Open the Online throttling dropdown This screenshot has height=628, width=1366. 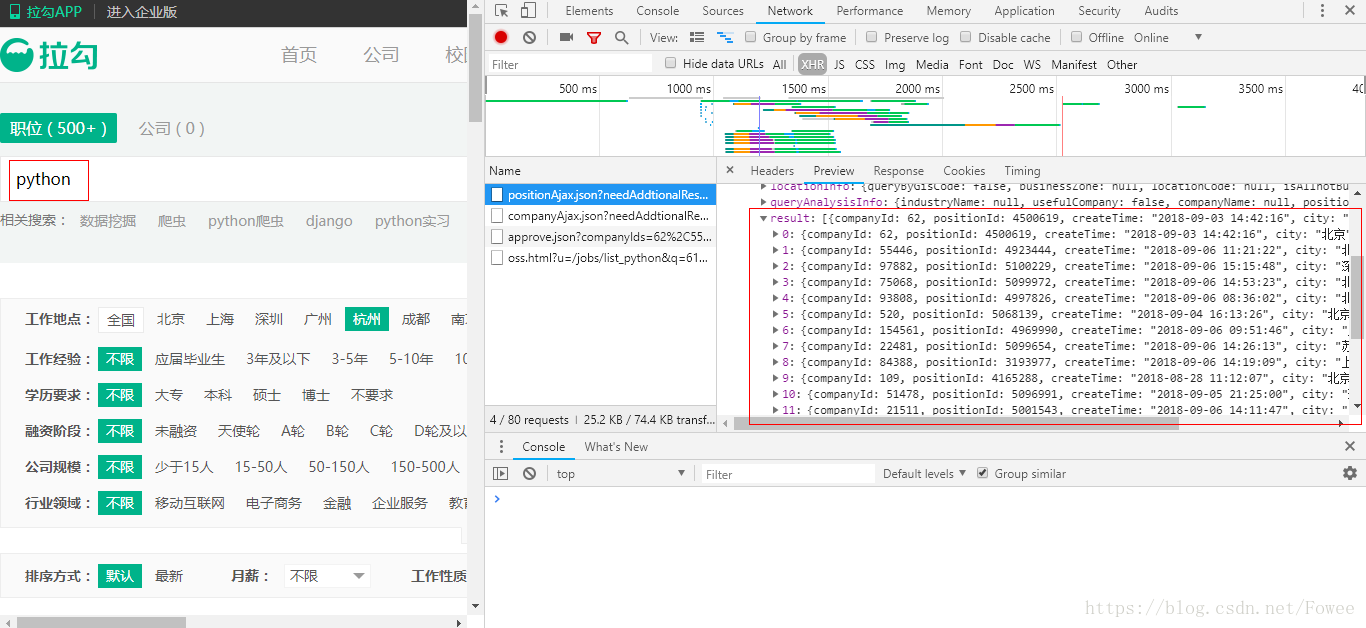[1168, 37]
